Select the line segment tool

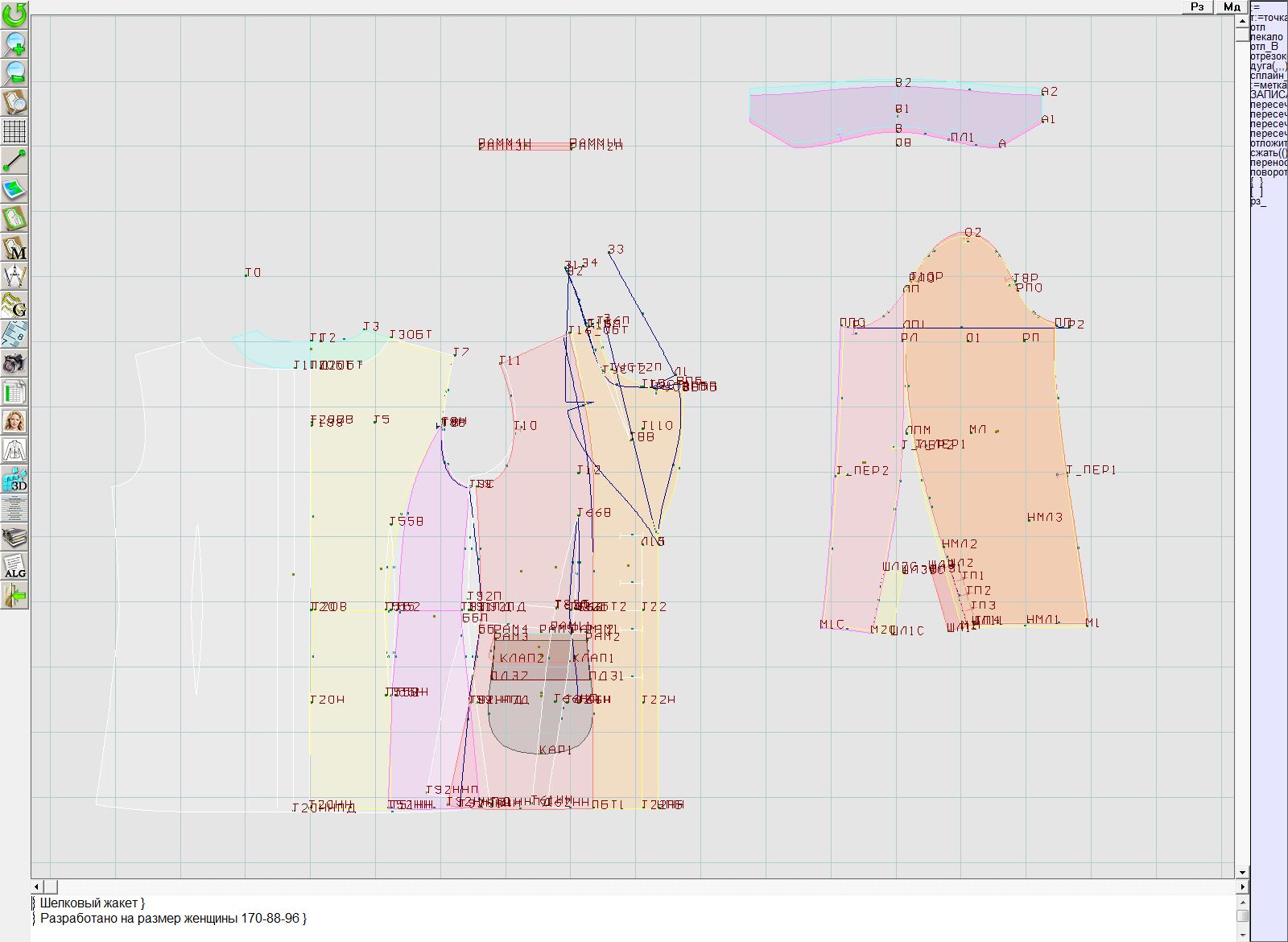coord(14,160)
